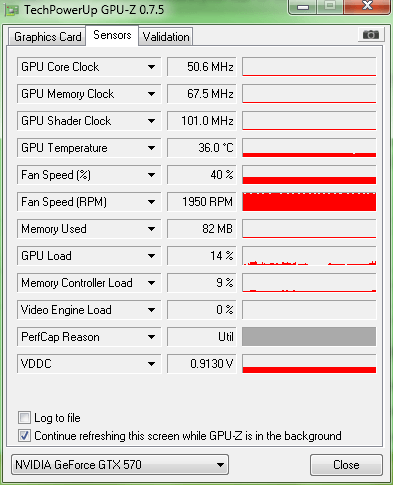This screenshot has width=393, height=485.
Task: Click the GPU-Z app icon in the title bar
Action: coord(11,10)
